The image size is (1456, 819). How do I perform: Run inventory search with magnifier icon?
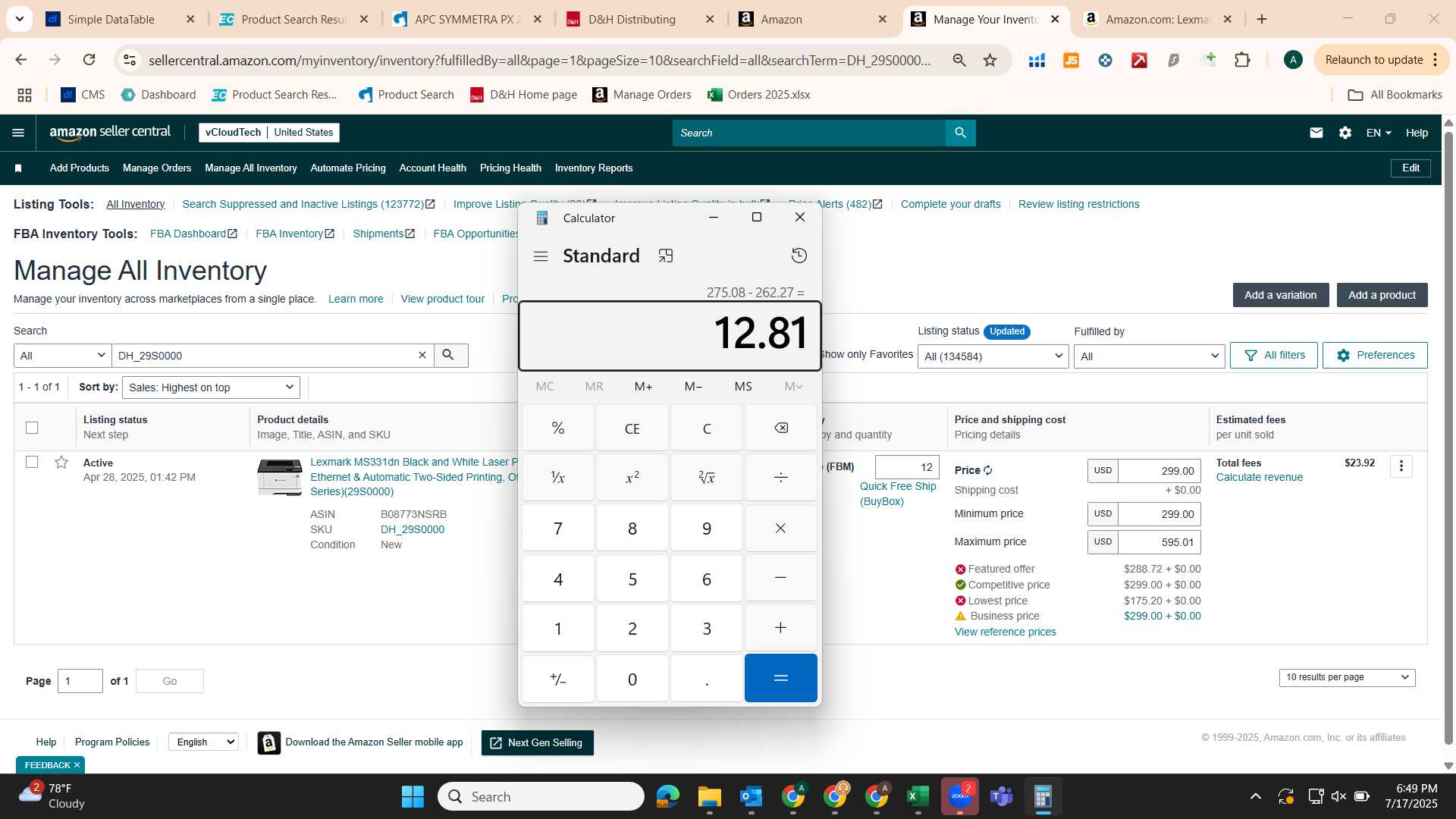450,355
